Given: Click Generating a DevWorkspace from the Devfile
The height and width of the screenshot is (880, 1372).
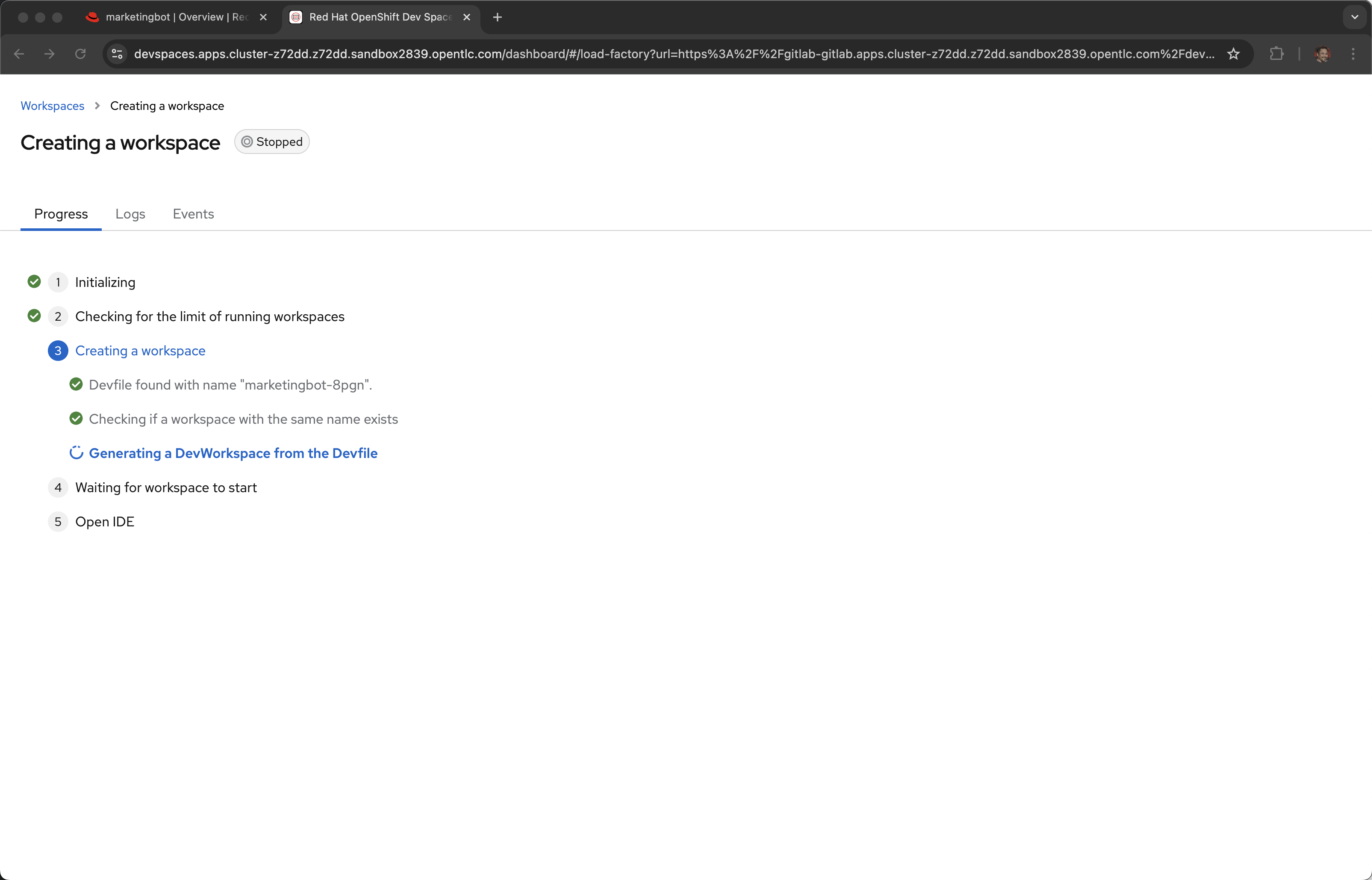Looking at the screenshot, I should (x=233, y=453).
